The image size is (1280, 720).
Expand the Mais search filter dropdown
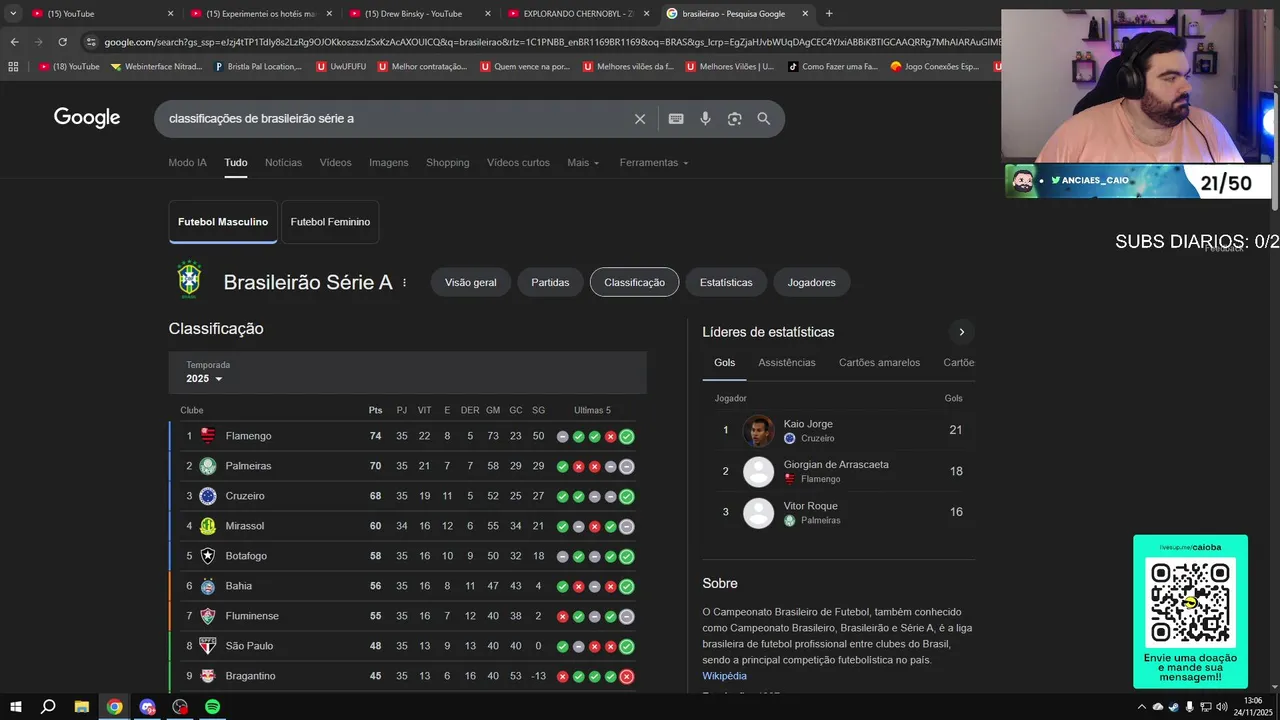pos(583,163)
